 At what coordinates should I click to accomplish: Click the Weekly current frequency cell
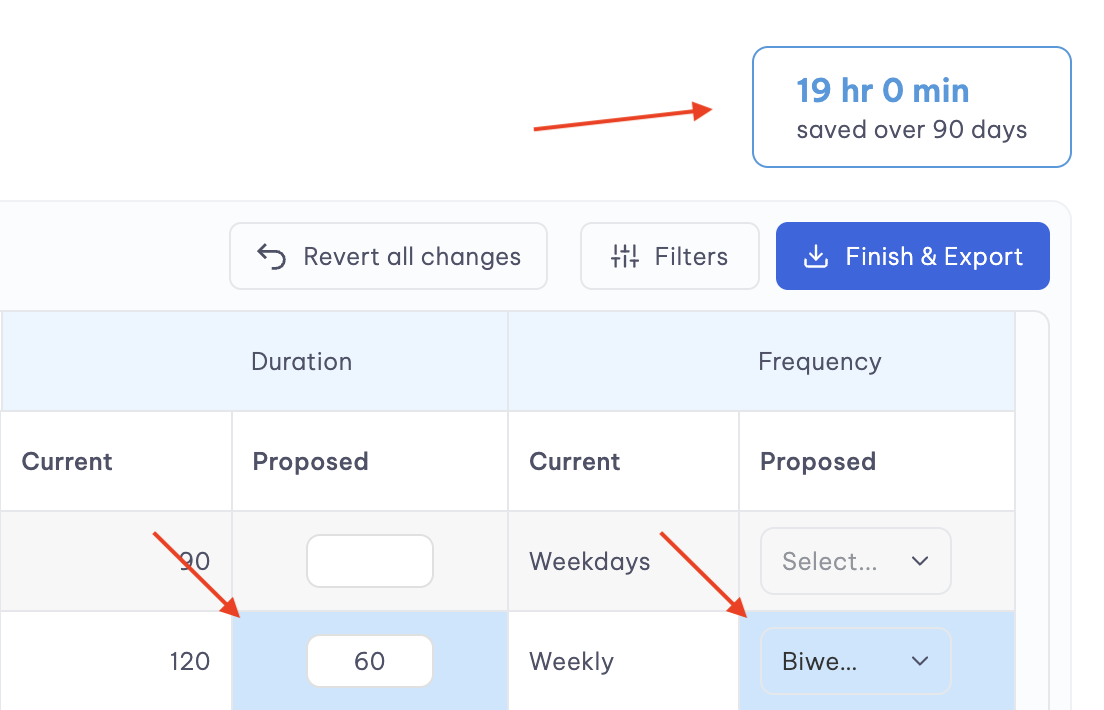click(x=623, y=661)
